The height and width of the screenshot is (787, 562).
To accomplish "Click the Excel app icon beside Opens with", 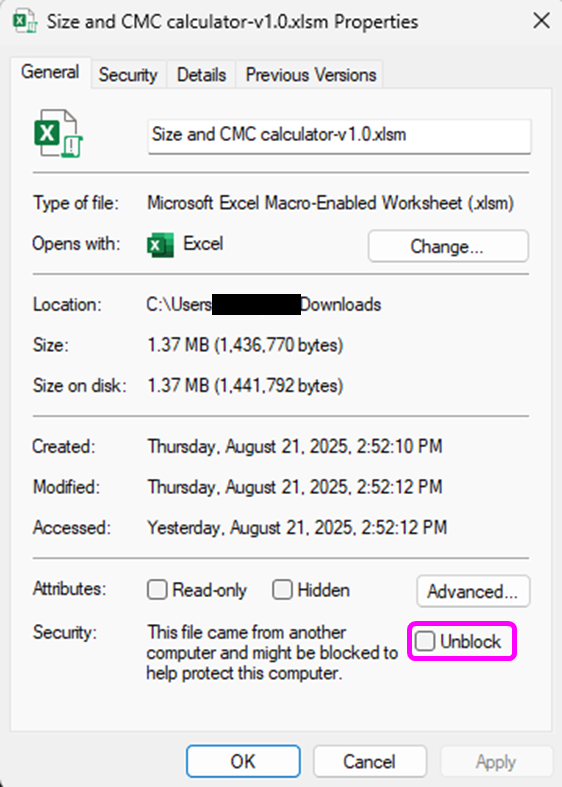I will click(160, 245).
